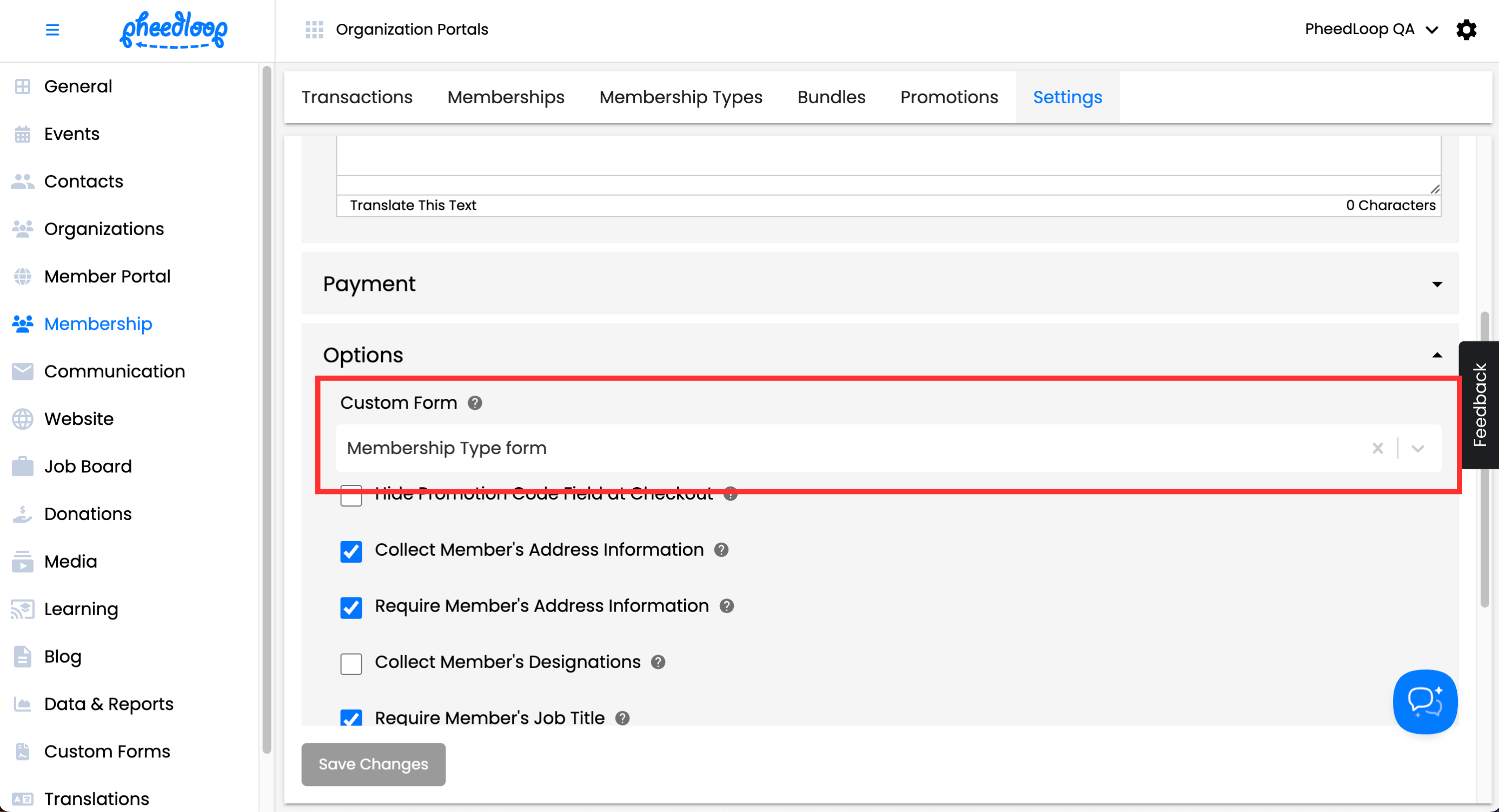1499x812 pixels.
Task: Switch to the Membership Types tab
Action: click(680, 97)
